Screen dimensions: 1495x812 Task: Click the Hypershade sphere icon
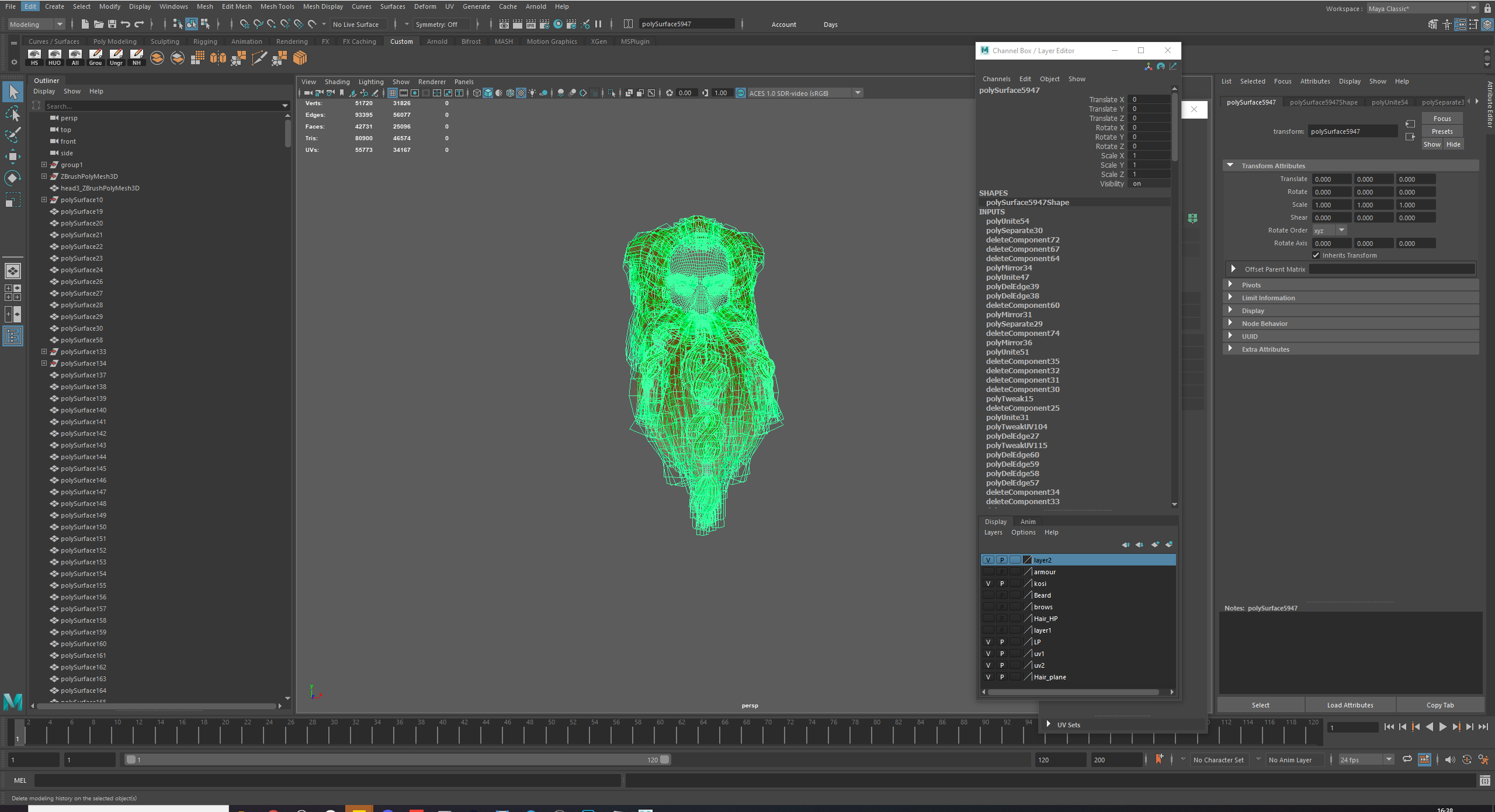(558, 24)
